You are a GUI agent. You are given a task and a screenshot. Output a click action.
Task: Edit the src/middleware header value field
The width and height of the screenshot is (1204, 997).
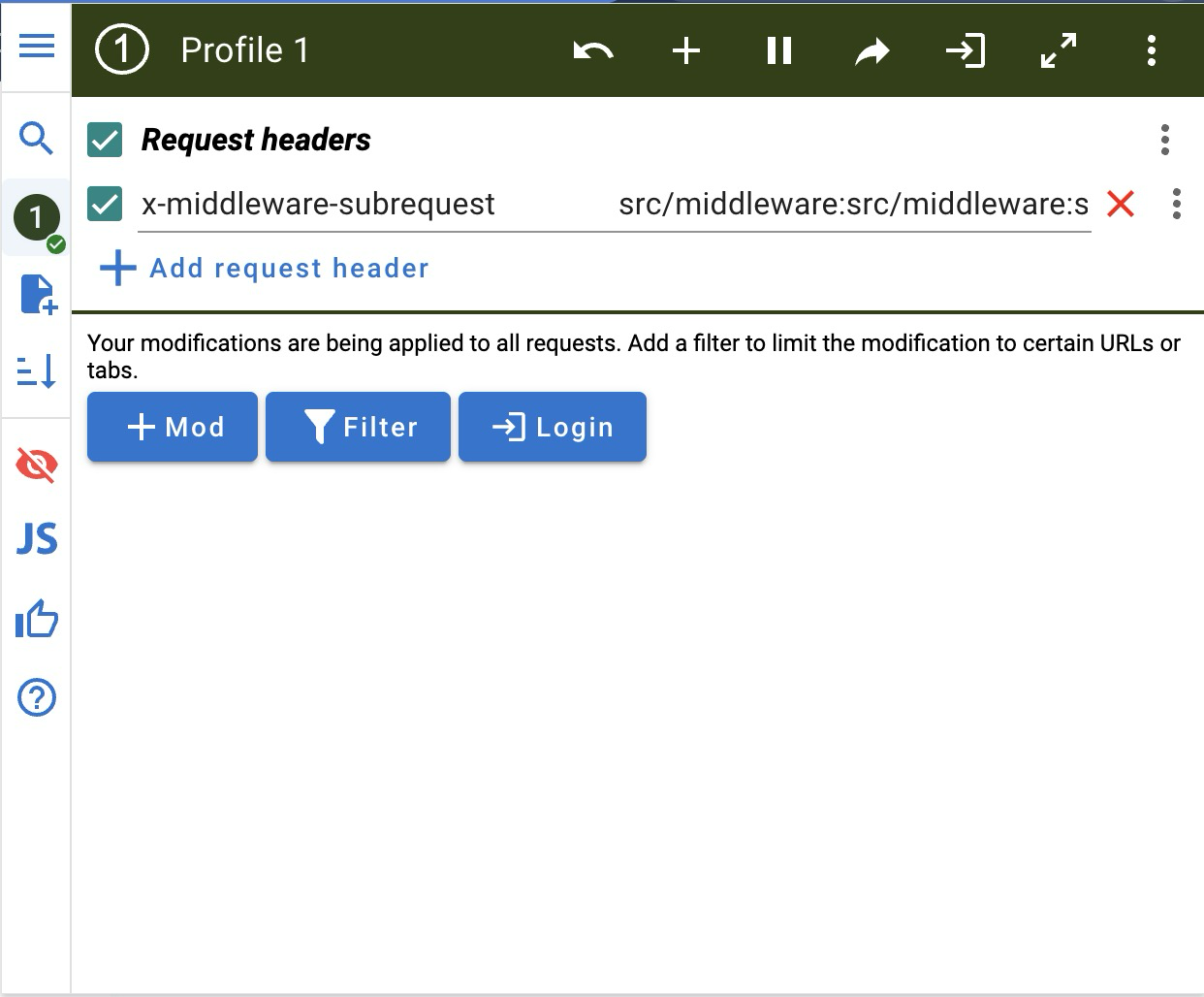[853, 204]
